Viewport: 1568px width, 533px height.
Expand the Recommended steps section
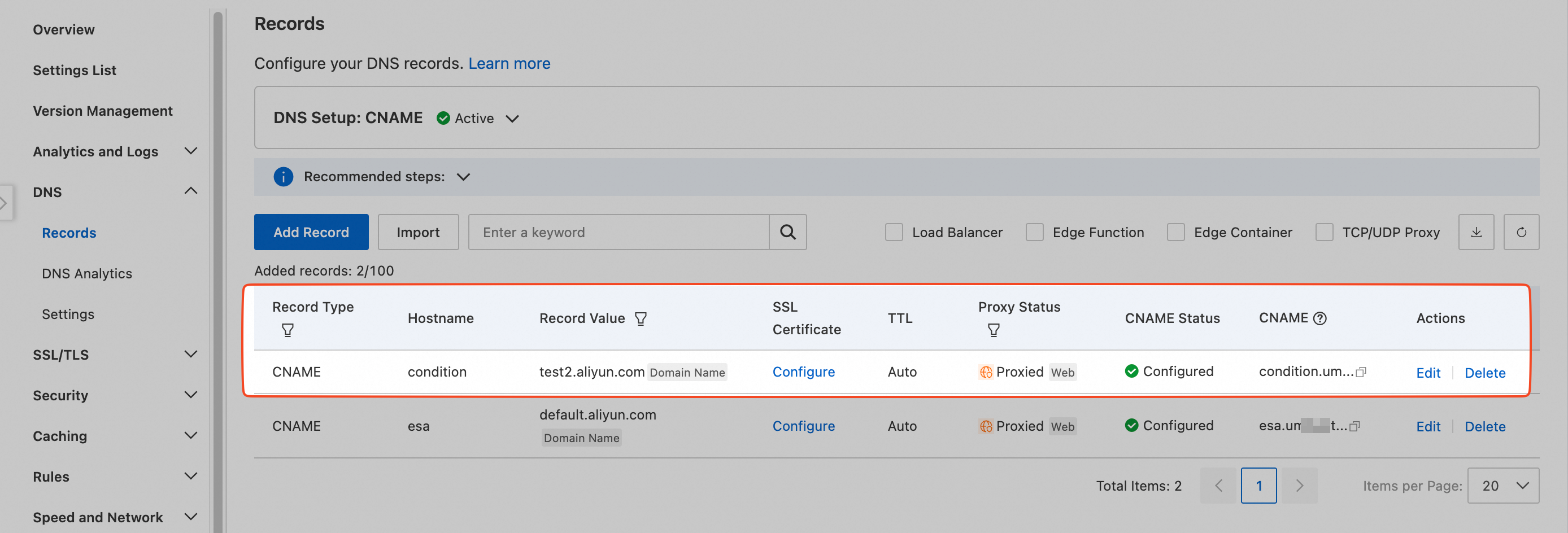pyautogui.click(x=463, y=177)
